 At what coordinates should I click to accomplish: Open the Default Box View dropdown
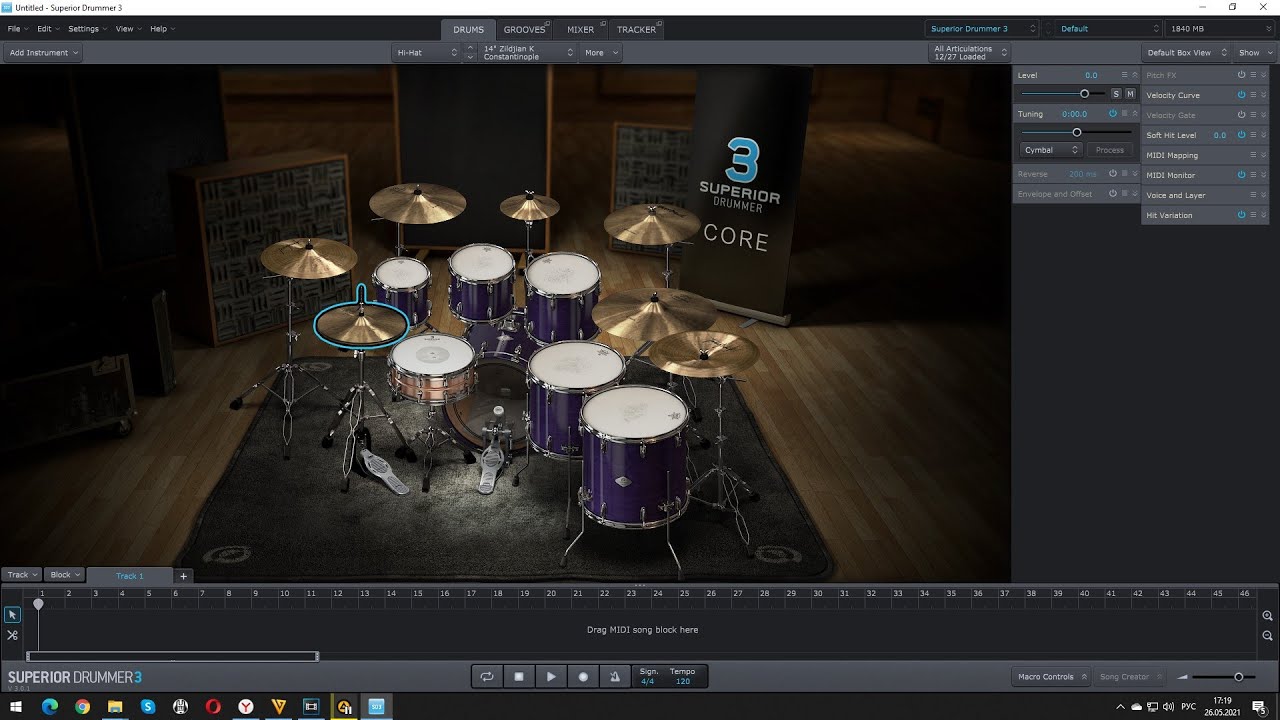pos(1187,53)
